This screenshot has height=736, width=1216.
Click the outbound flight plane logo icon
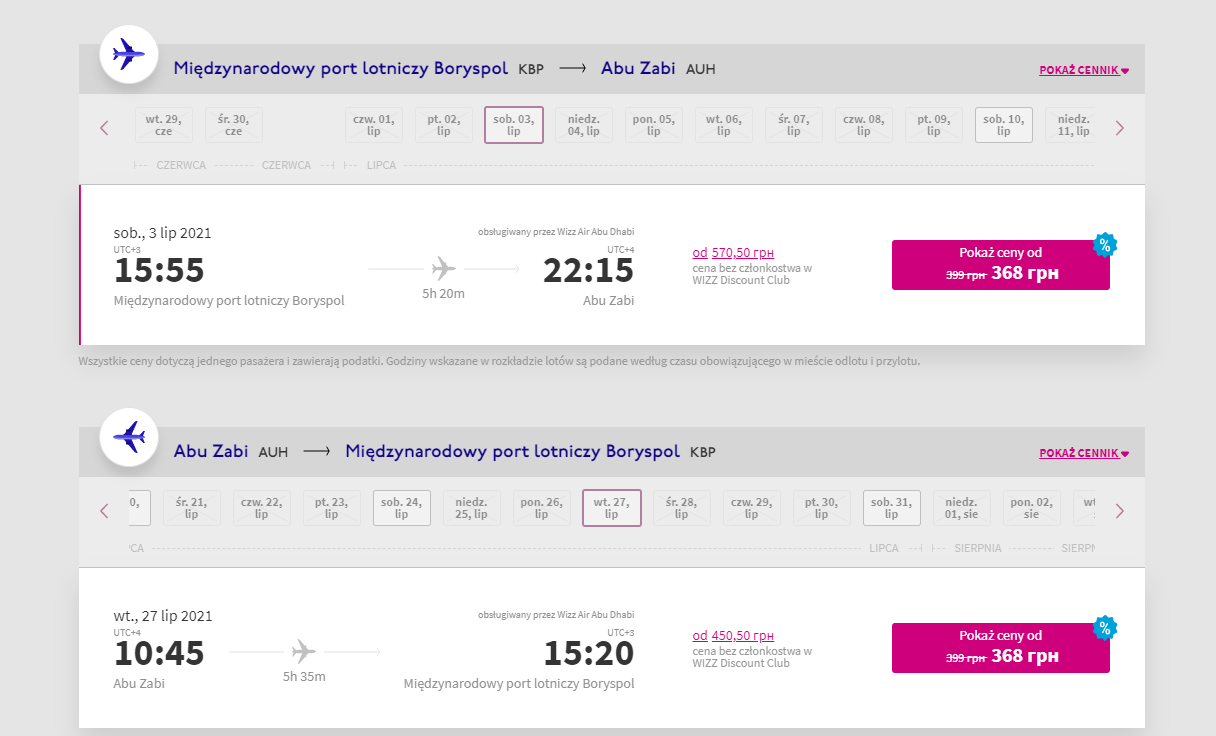[x=129, y=54]
